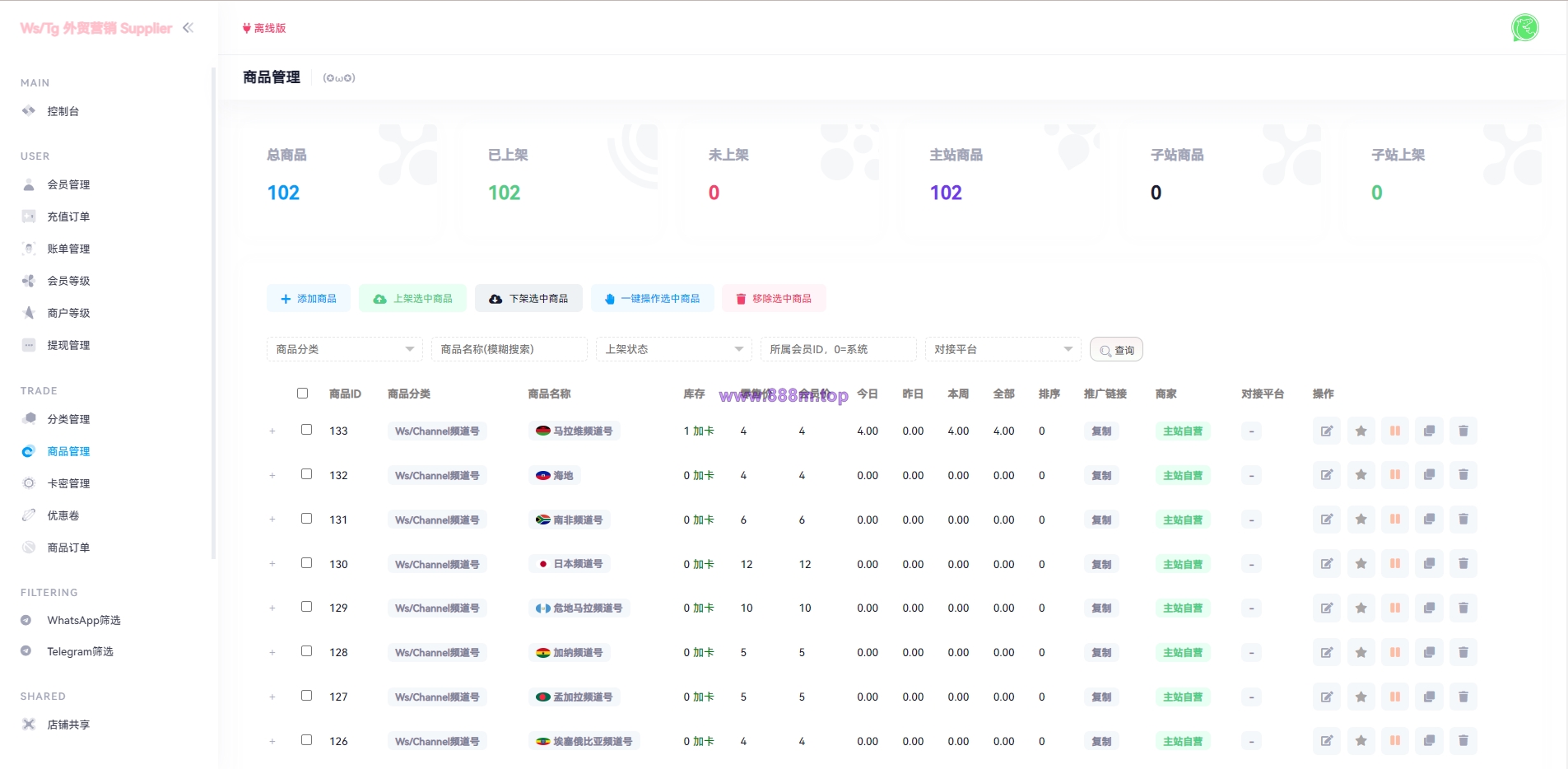1568x769 pixels.
Task: Check the box for product 131
Action: 307,519
